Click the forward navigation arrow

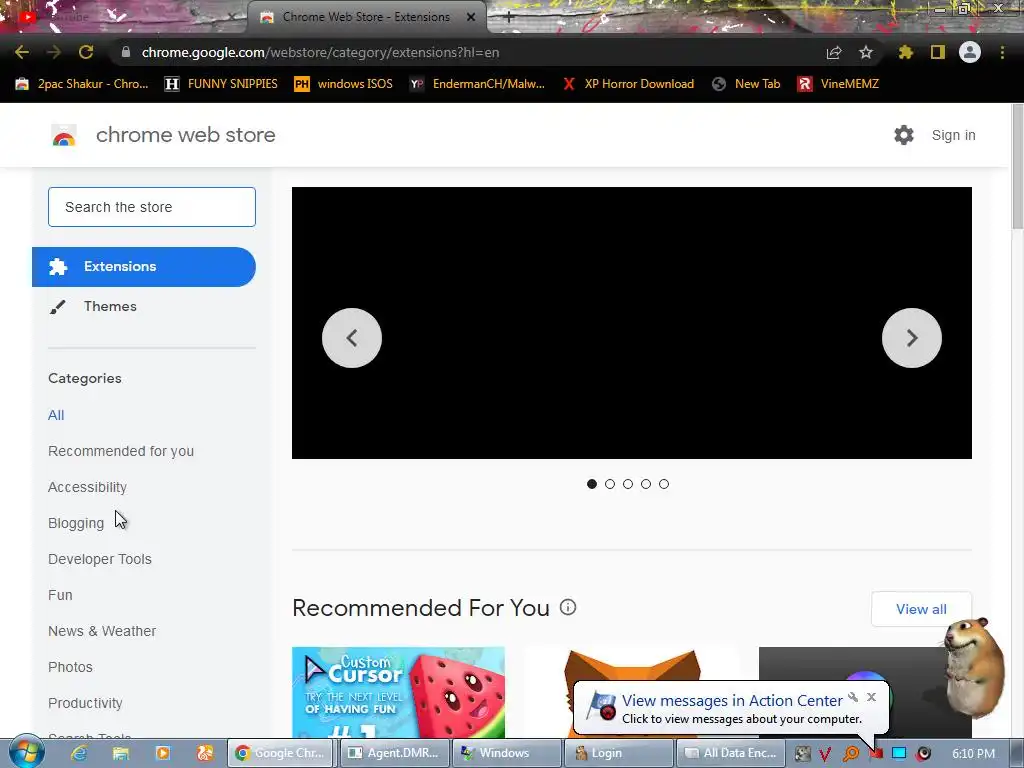click(x=54, y=52)
